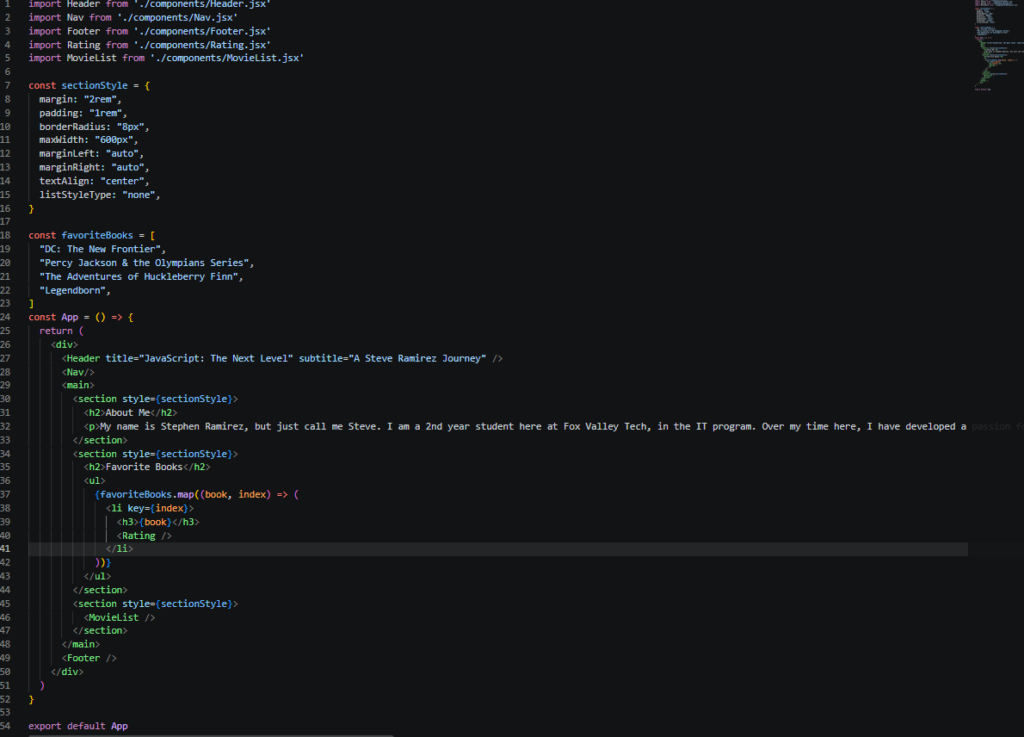1024x737 pixels.
Task: Click the "Legendborn" string
Action: tap(72, 290)
